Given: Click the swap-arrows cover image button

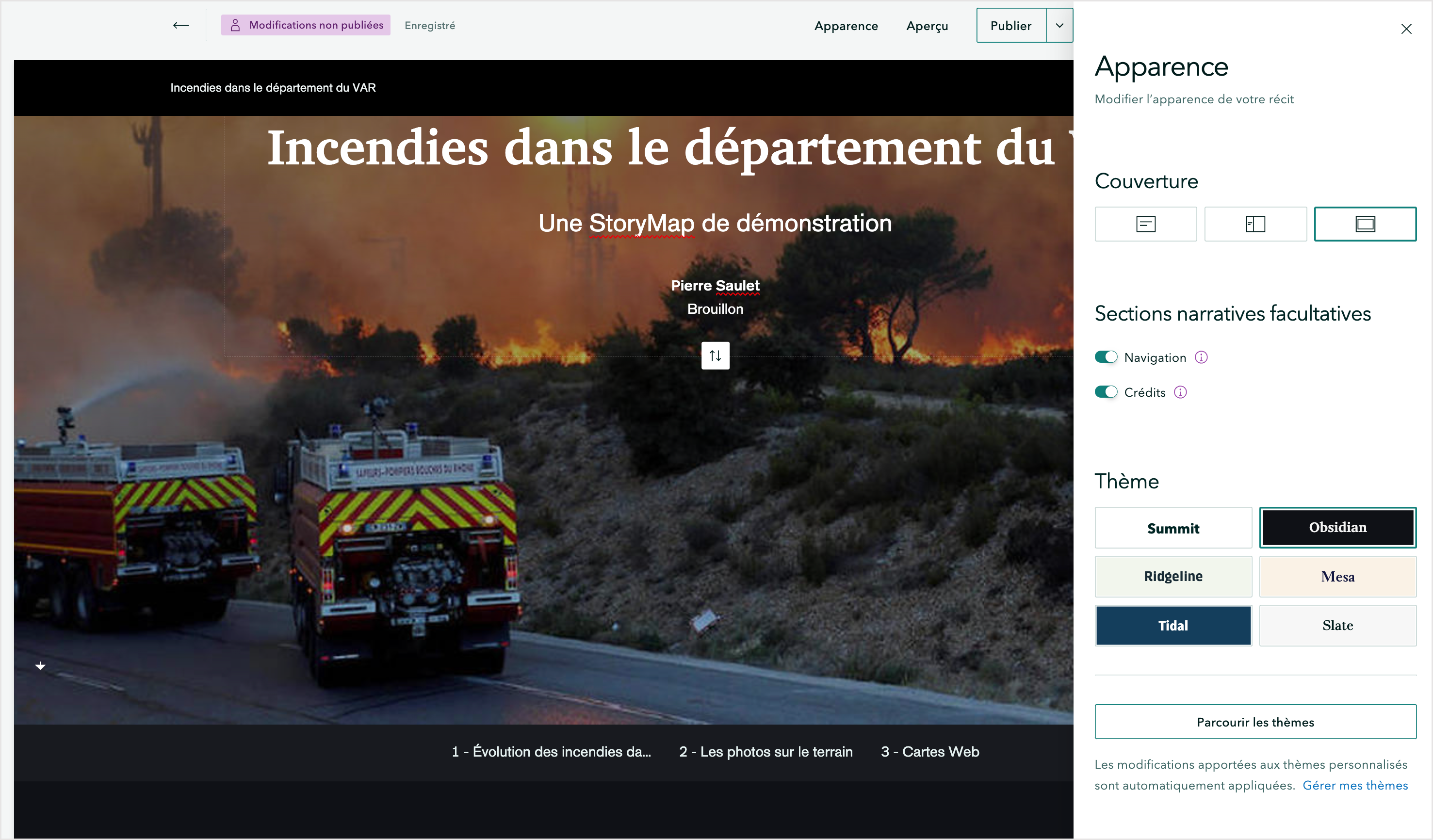Looking at the screenshot, I should [x=715, y=356].
